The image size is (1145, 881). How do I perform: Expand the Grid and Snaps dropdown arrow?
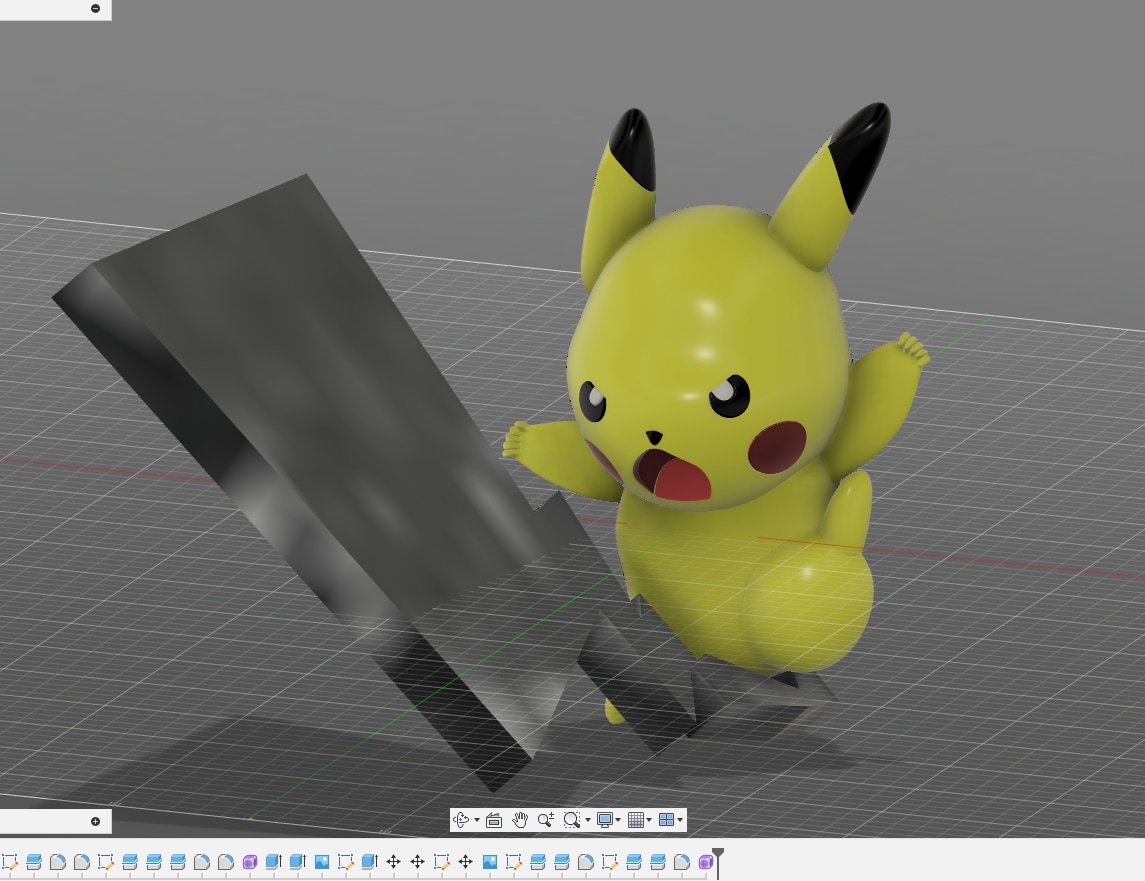tap(649, 820)
